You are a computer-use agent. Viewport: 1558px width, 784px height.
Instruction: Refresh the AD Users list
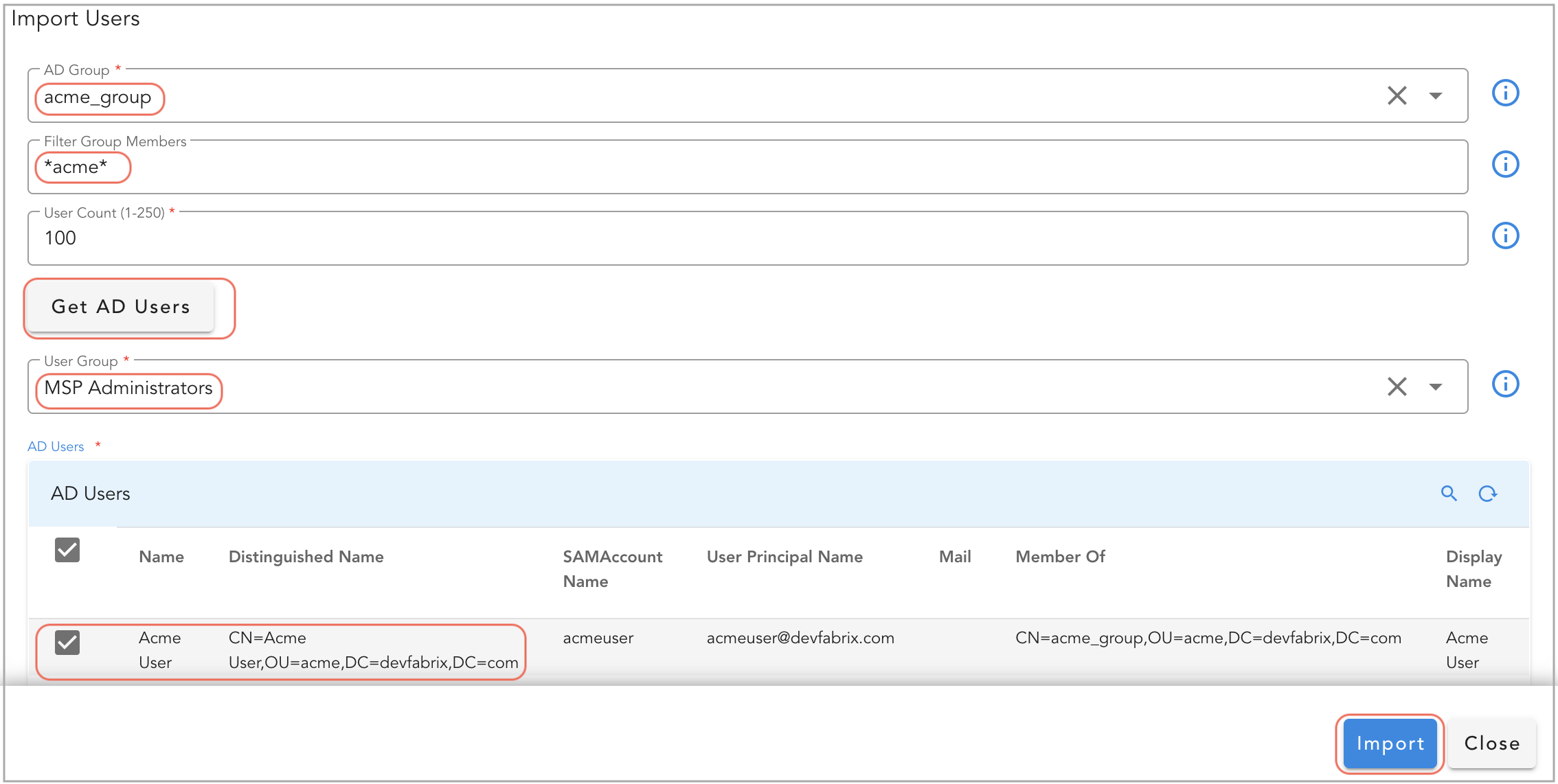click(x=1487, y=494)
